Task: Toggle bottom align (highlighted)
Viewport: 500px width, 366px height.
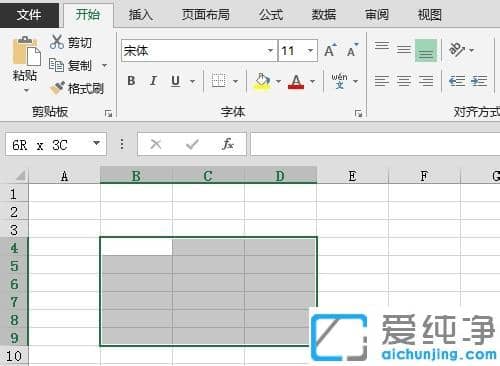Action: (x=426, y=50)
